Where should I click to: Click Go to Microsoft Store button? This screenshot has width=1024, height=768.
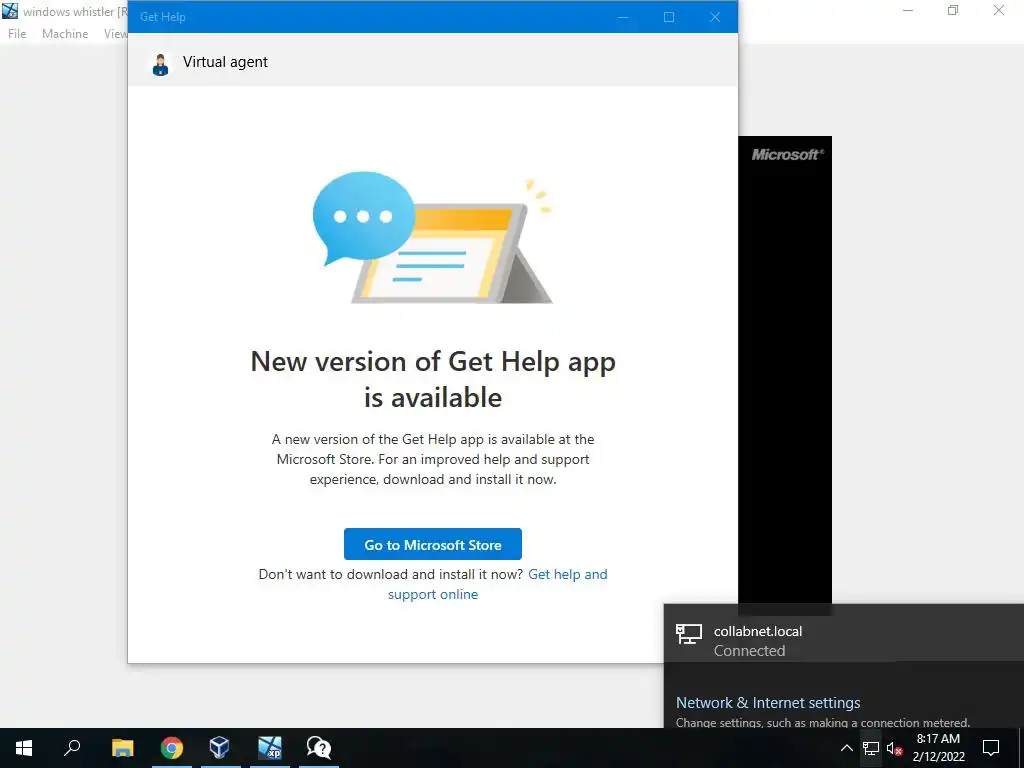[x=433, y=544]
